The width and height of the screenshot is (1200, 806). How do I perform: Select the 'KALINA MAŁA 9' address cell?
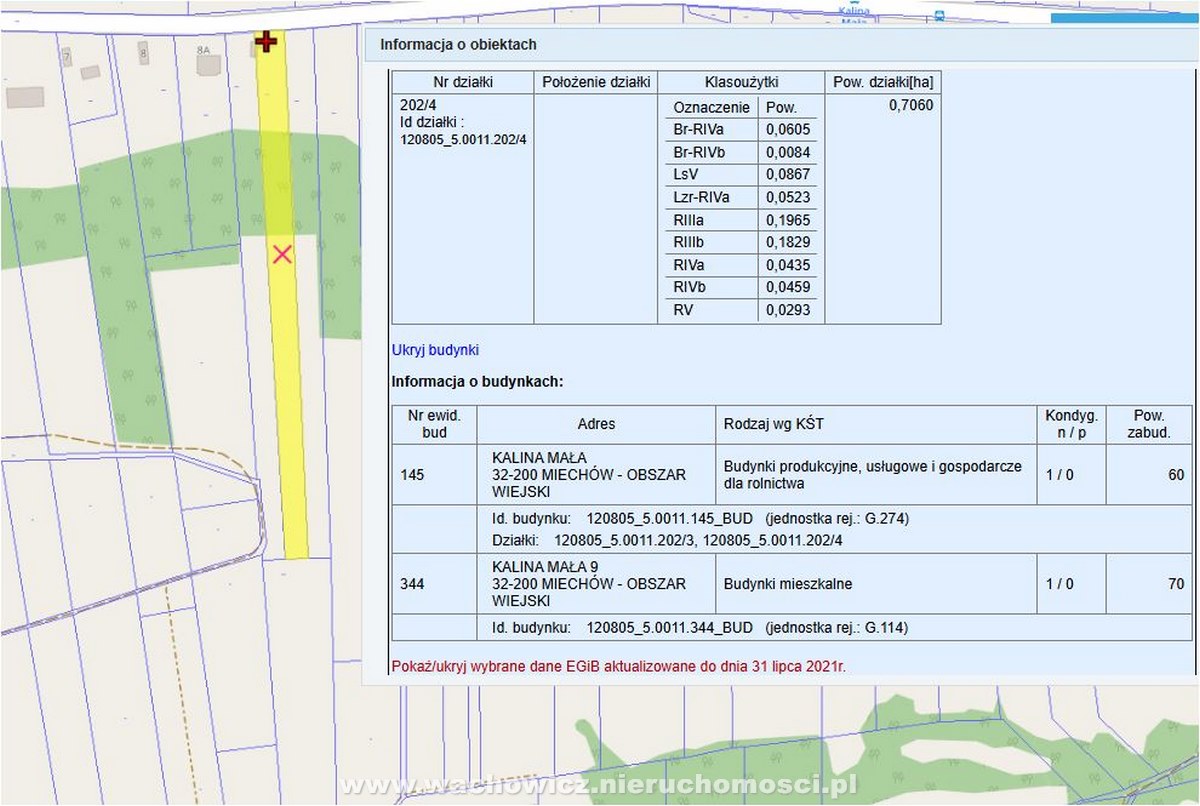tap(596, 584)
